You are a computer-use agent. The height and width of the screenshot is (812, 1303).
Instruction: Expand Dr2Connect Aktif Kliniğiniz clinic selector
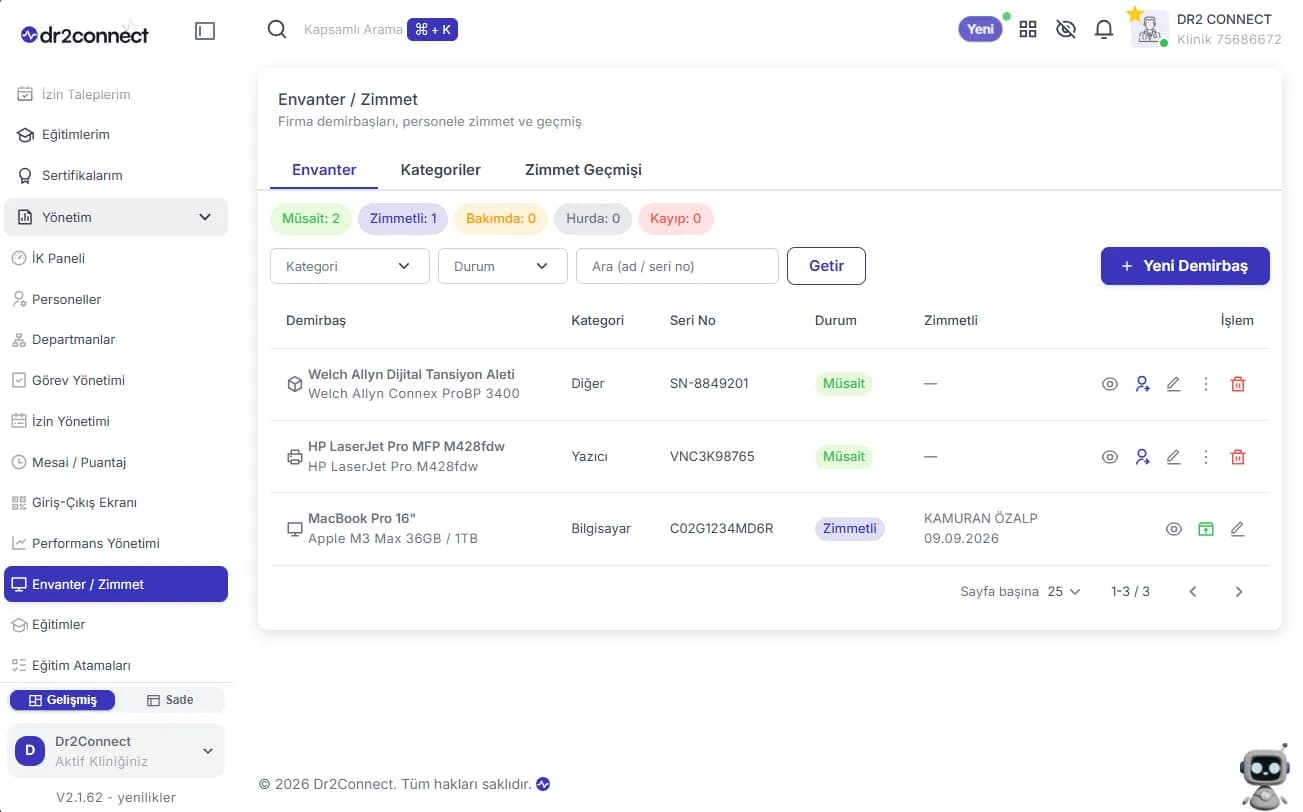pyautogui.click(x=116, y=751)
